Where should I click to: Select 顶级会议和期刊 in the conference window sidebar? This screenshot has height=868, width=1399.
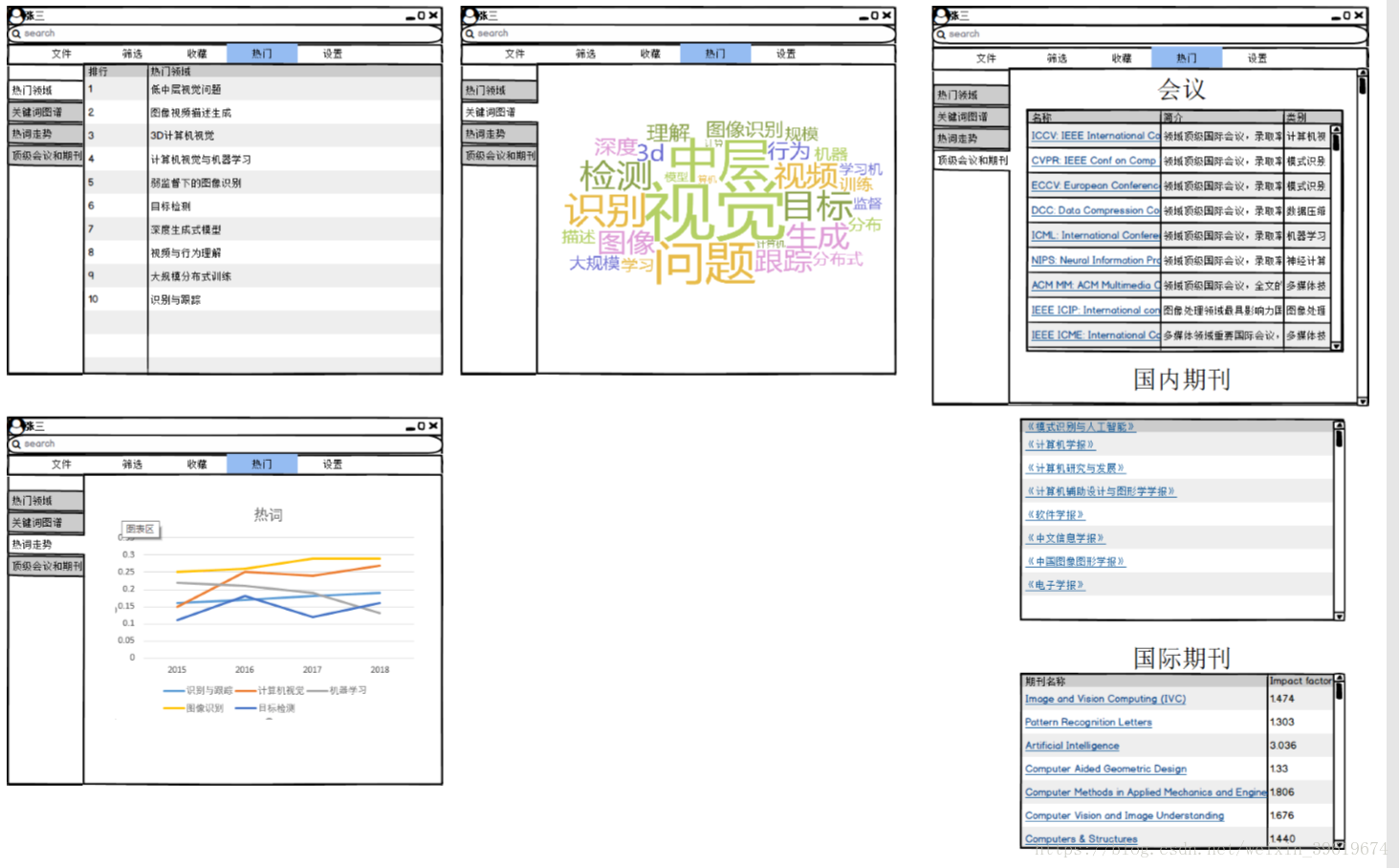pyautogui.click(x=972, y=160)
